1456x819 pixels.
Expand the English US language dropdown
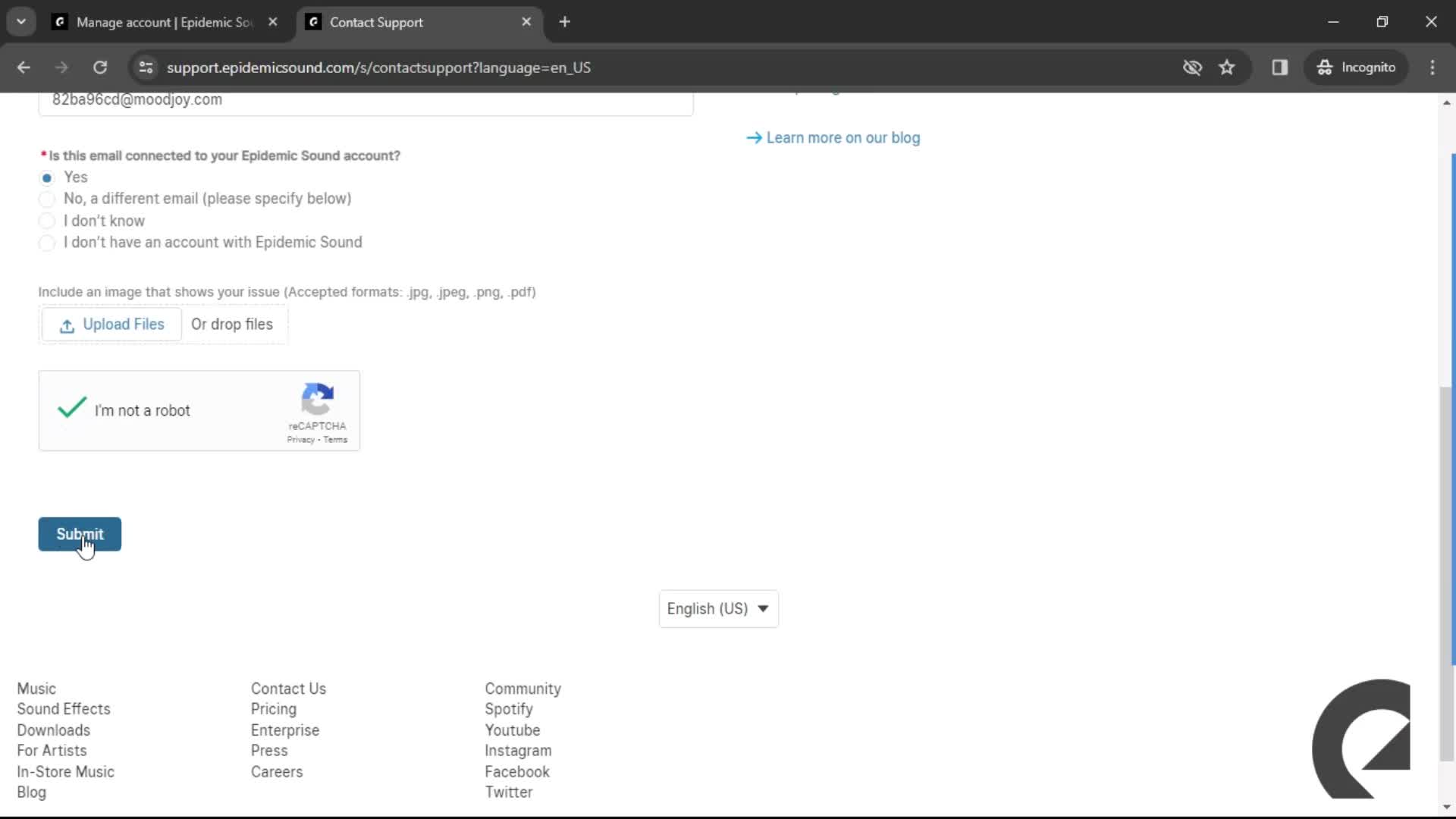pos(720,608)
